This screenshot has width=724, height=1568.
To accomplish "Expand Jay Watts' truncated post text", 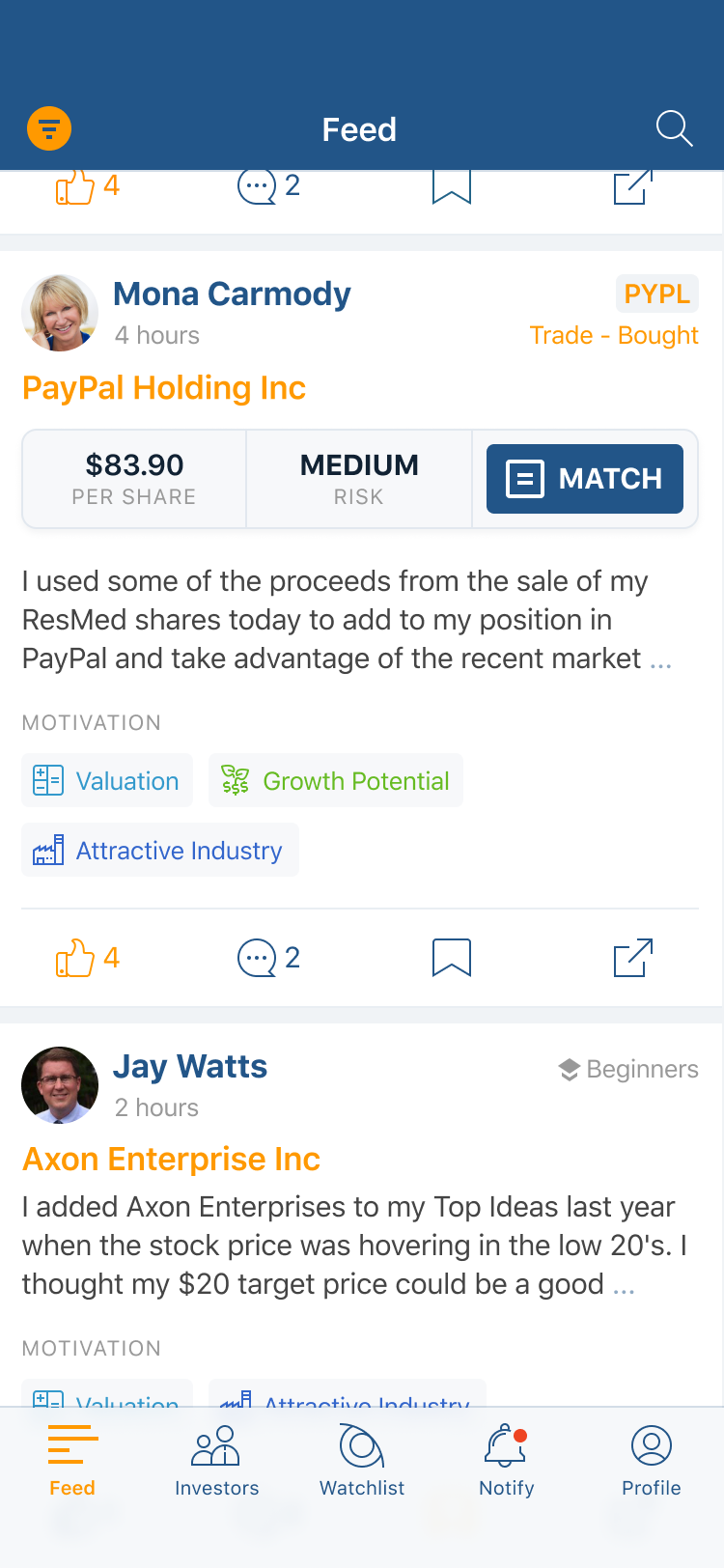I will [x=624, y=1286].
